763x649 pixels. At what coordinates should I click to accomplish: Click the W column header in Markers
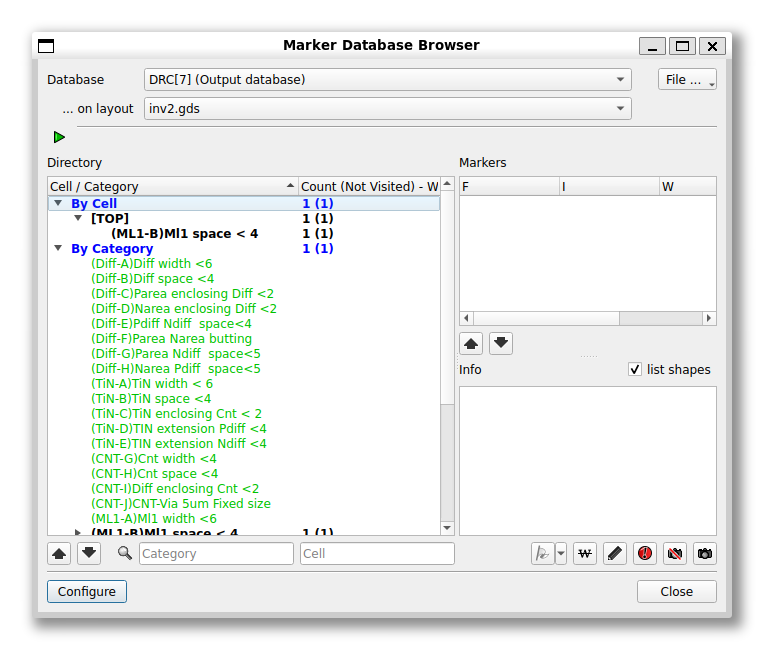point(688,186)
